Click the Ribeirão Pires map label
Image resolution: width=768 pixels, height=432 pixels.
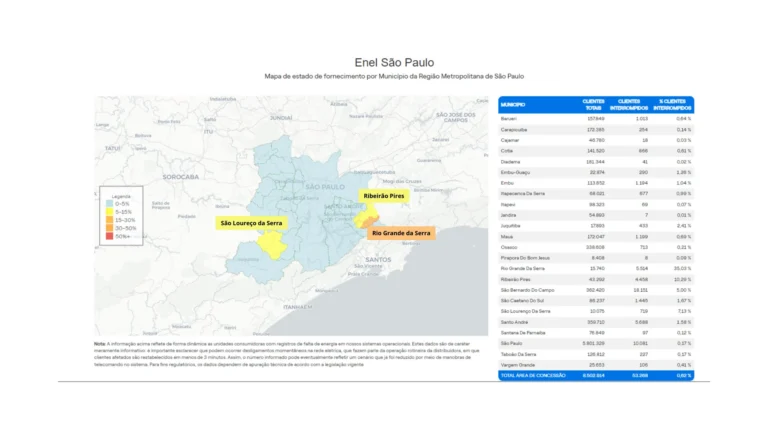(383, 196)
